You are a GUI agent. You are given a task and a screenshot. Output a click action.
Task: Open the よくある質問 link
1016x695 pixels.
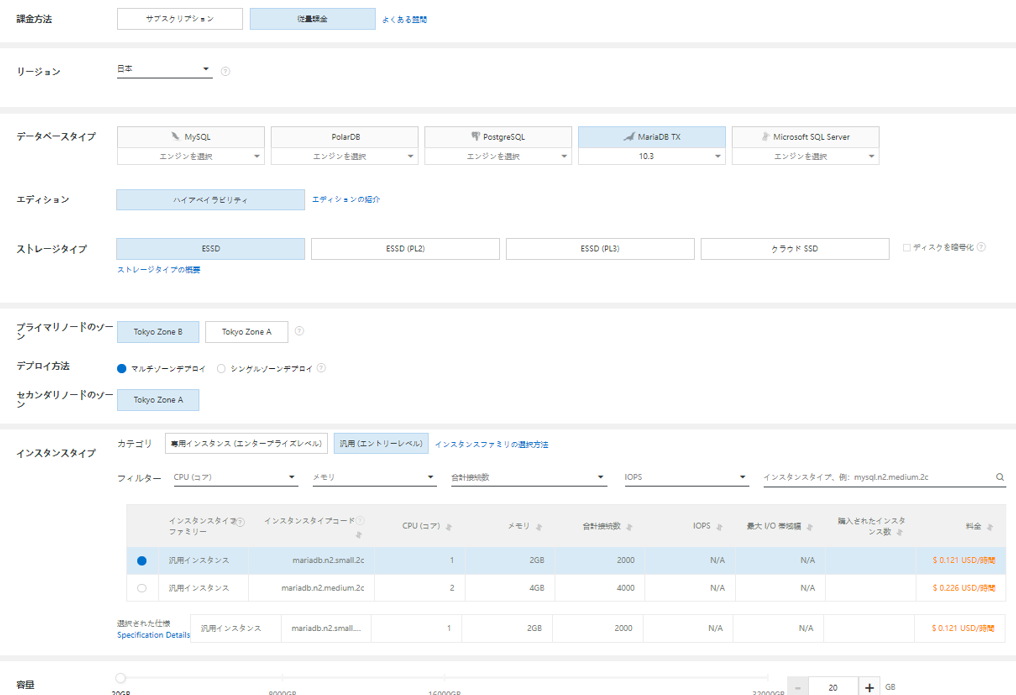pyautogui.click(x=404, y=20)
